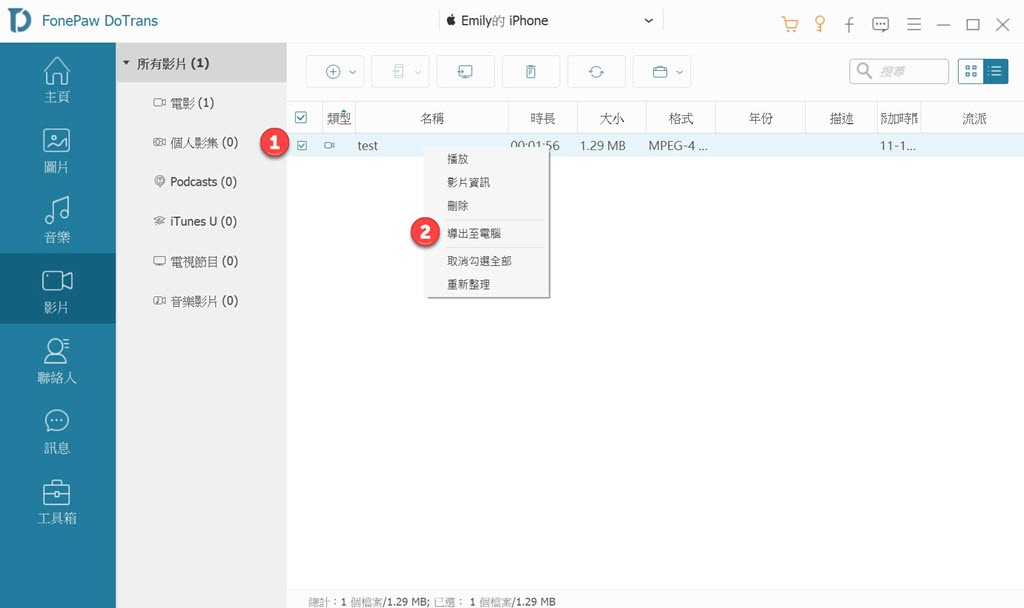
Task: Toggle the select-all checkbox in header
Action: click(x=302, y=117)
